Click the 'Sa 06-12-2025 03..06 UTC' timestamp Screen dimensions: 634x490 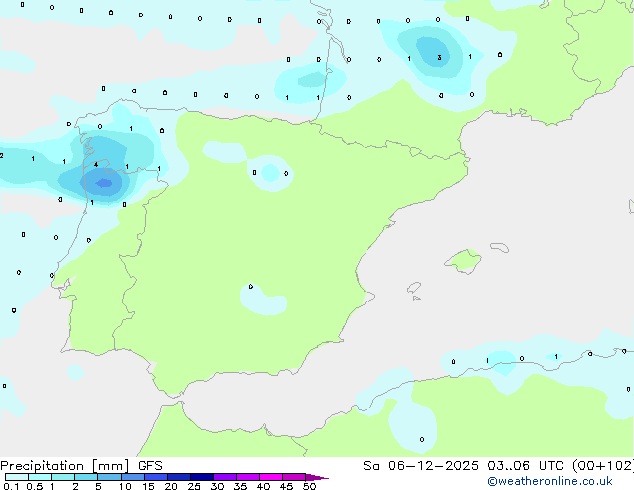coord(463,466)
